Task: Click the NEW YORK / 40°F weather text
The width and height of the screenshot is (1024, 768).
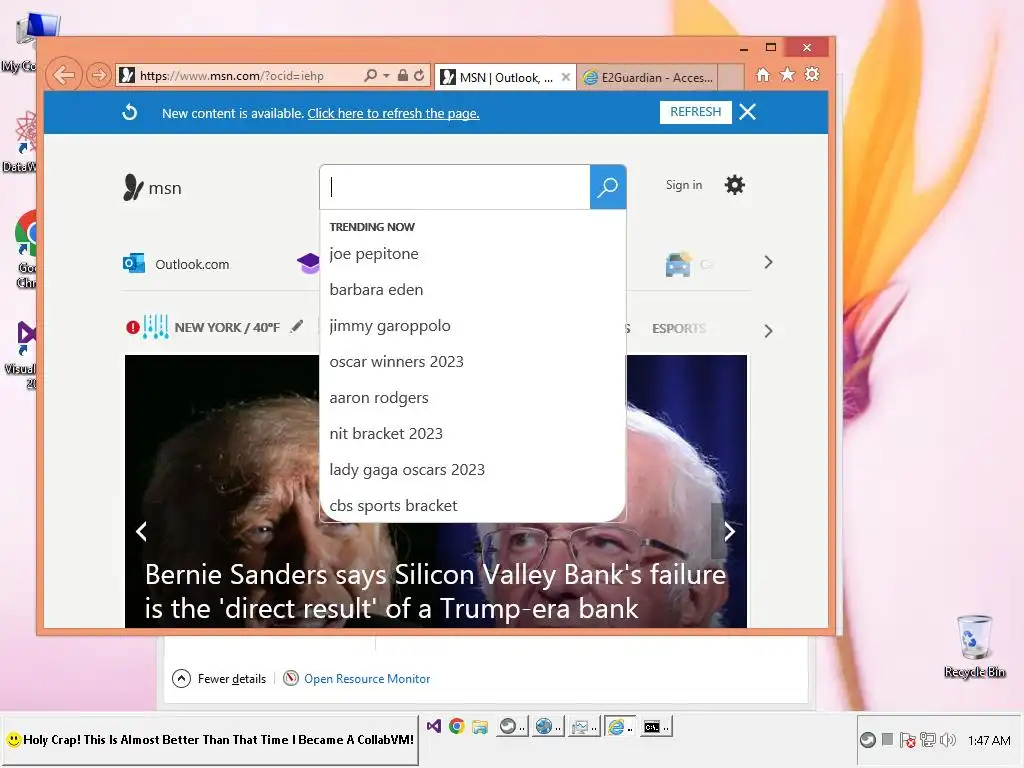Action: tap(227, 327)
